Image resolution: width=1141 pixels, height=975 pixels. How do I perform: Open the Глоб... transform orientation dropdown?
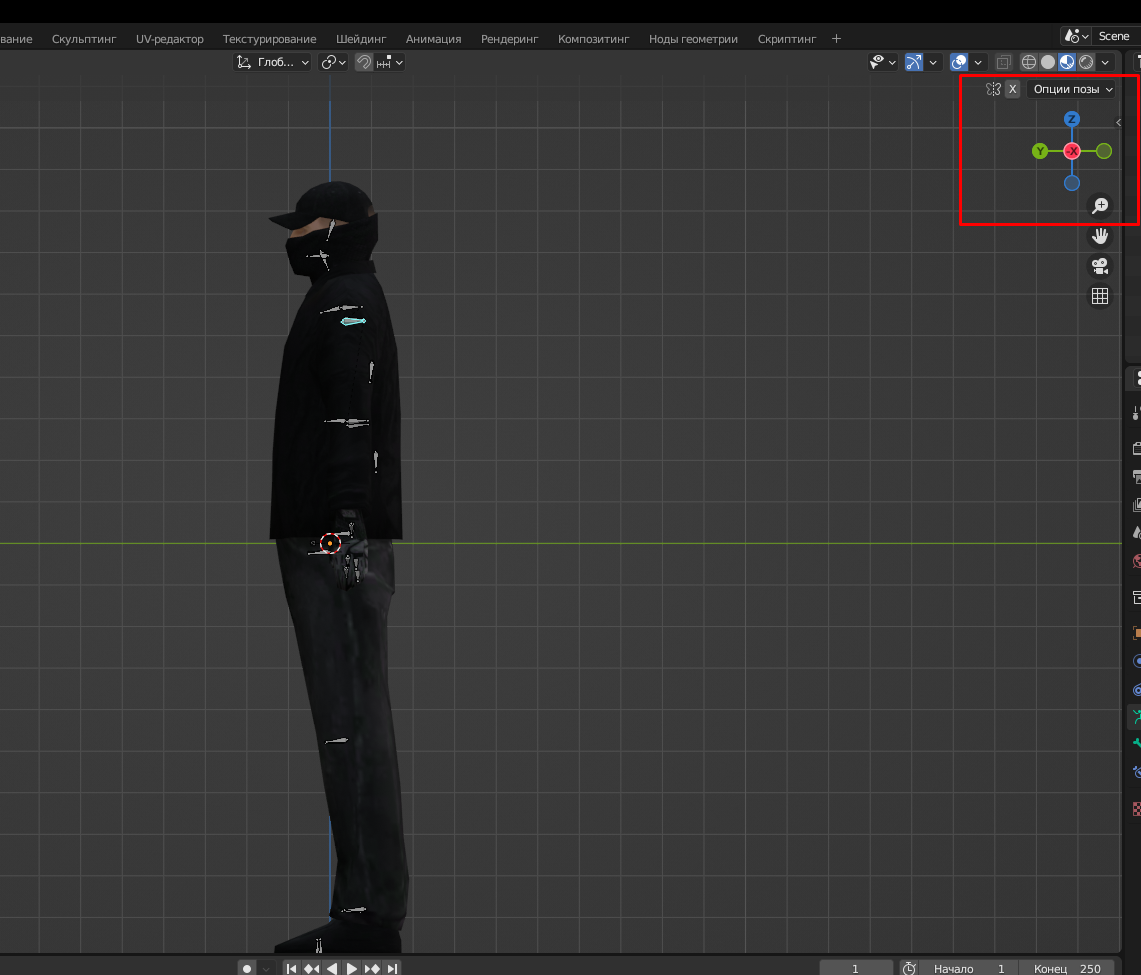[273, 62]
